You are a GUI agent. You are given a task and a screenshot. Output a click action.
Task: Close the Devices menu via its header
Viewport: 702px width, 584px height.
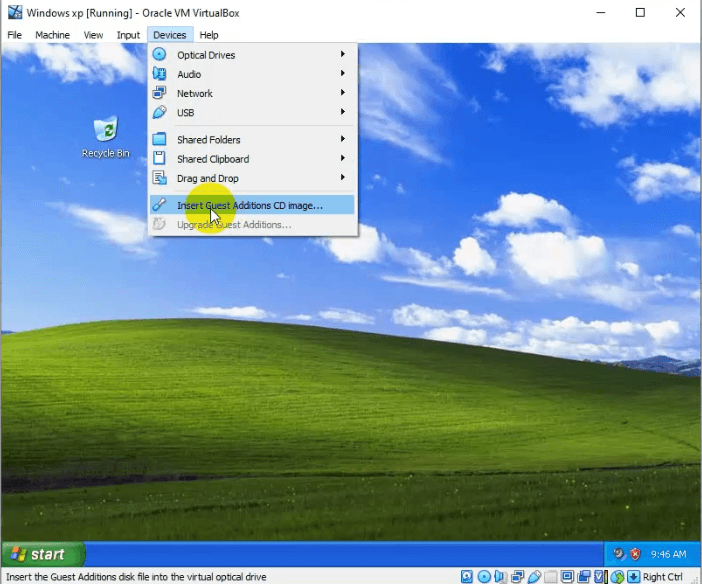click(x=170, y=35)
